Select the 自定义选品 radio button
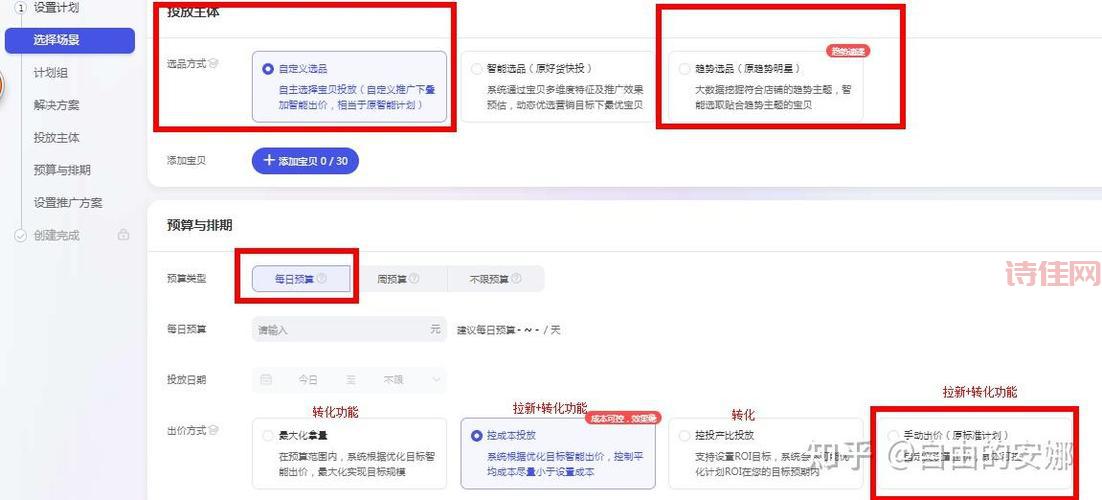The image size is (1102, 500). click(x=267, y=69)
